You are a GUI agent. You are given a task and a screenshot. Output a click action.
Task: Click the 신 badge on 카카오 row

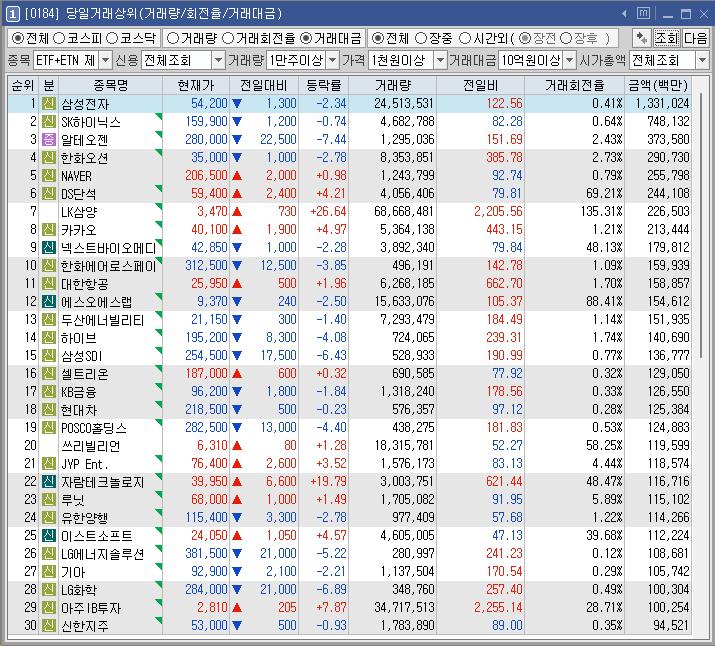click(x=48, y=230)
